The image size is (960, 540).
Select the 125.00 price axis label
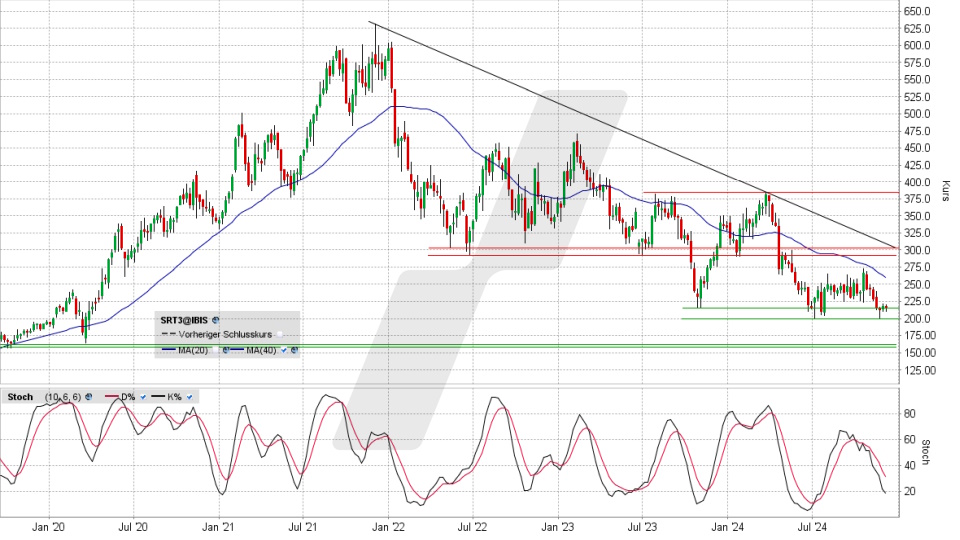coord(920,370)
